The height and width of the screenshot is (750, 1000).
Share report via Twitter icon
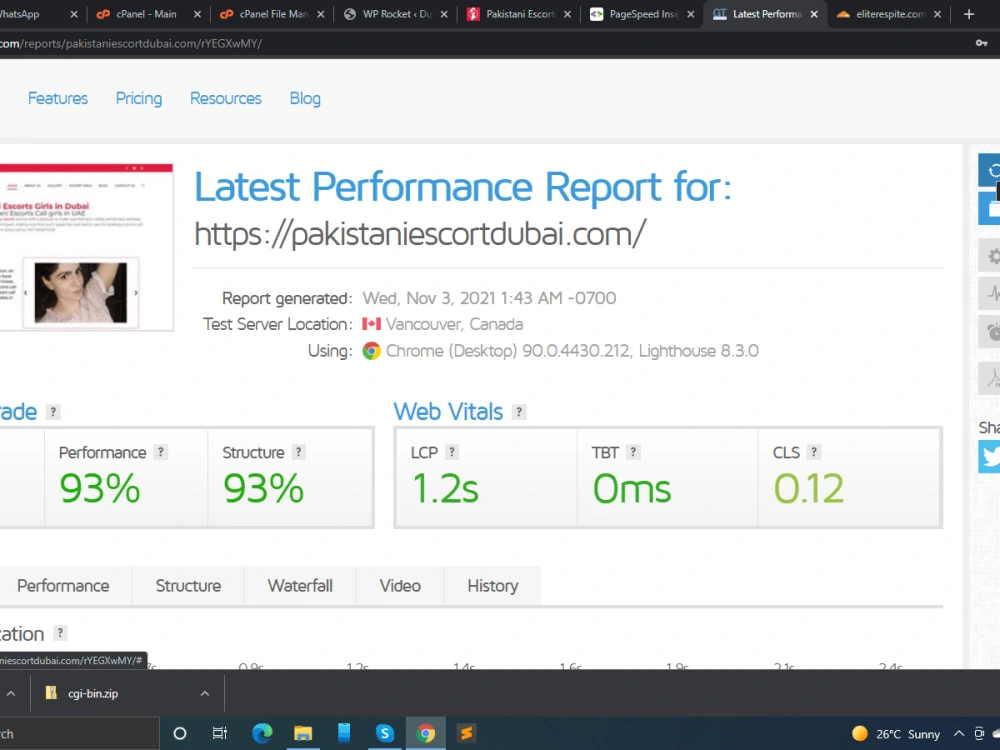[990, 457]
